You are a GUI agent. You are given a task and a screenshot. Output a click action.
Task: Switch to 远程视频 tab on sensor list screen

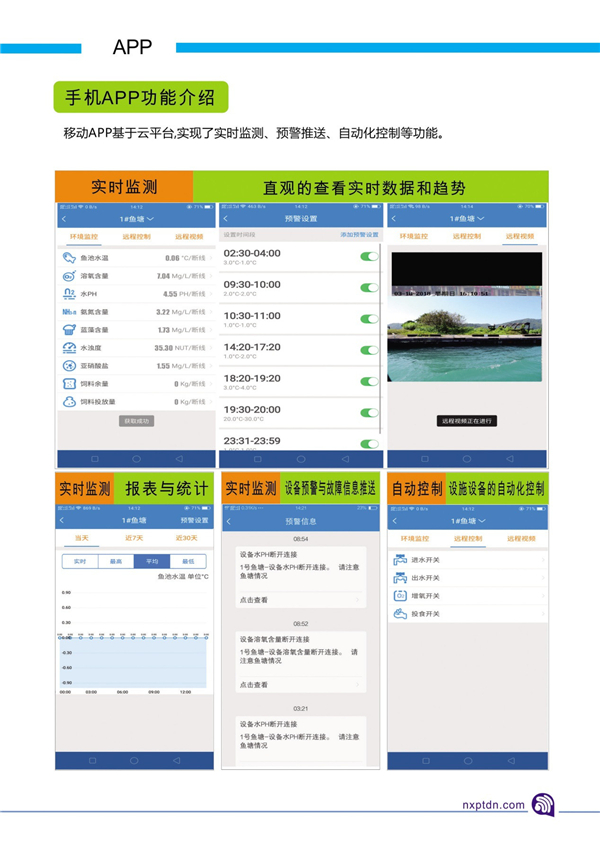189,237
